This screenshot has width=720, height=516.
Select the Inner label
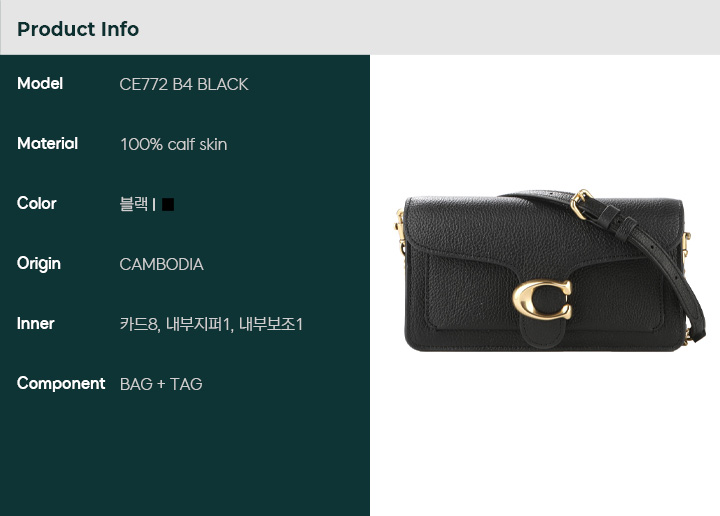[x=35, y=324]
